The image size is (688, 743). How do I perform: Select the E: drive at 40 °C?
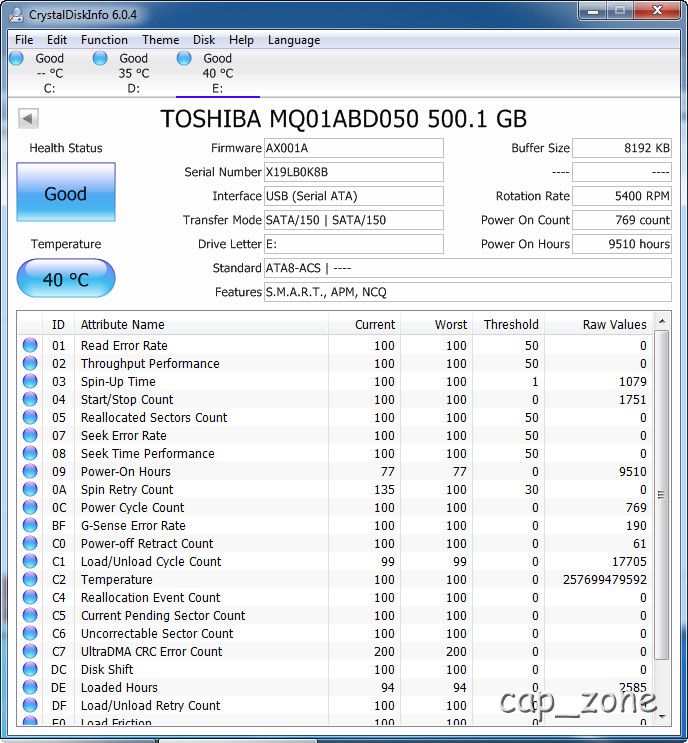(x=217, y=73)
